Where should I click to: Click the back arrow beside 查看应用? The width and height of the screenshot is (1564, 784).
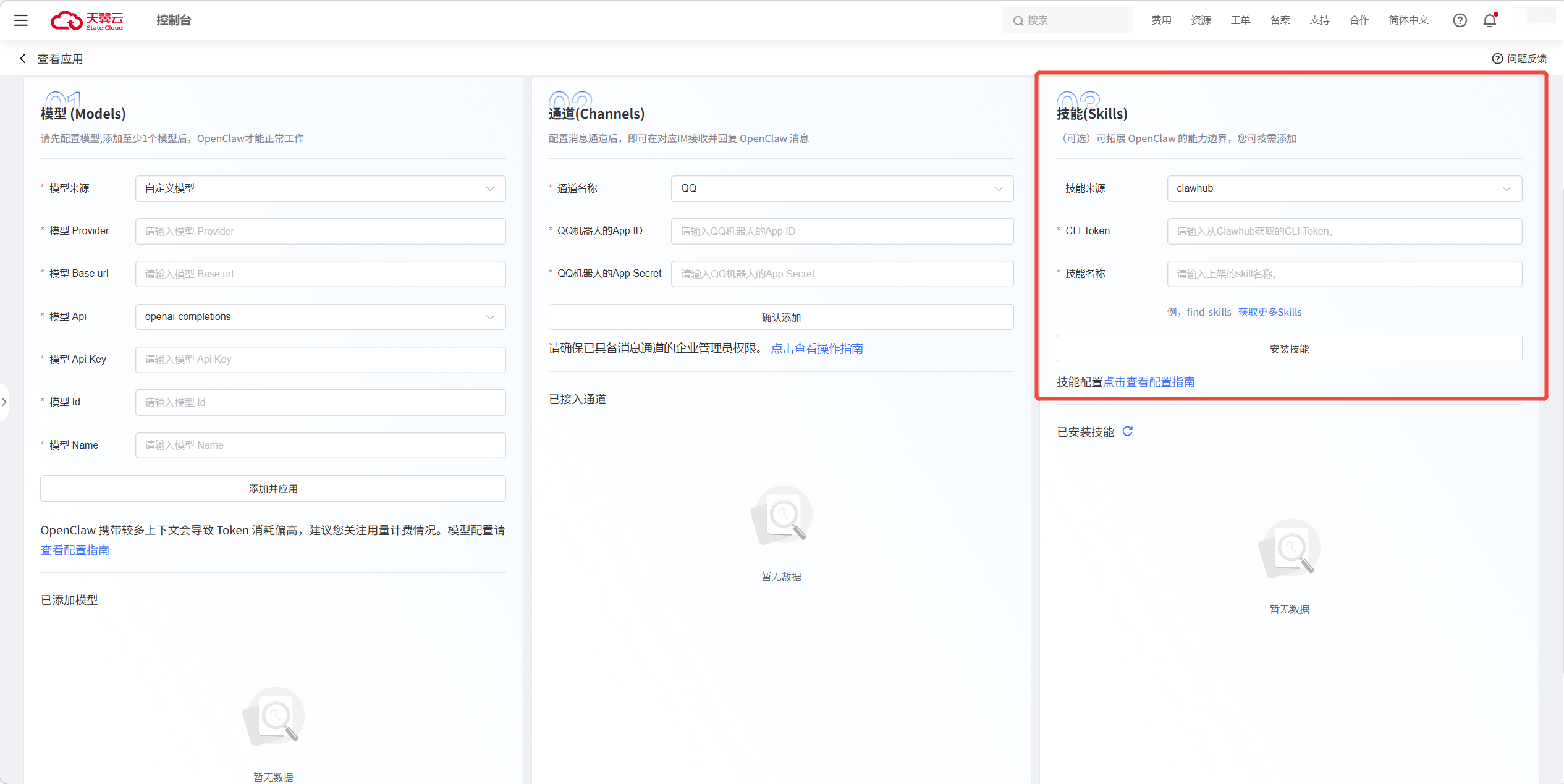pyautogui.click(x=23, y=59)
